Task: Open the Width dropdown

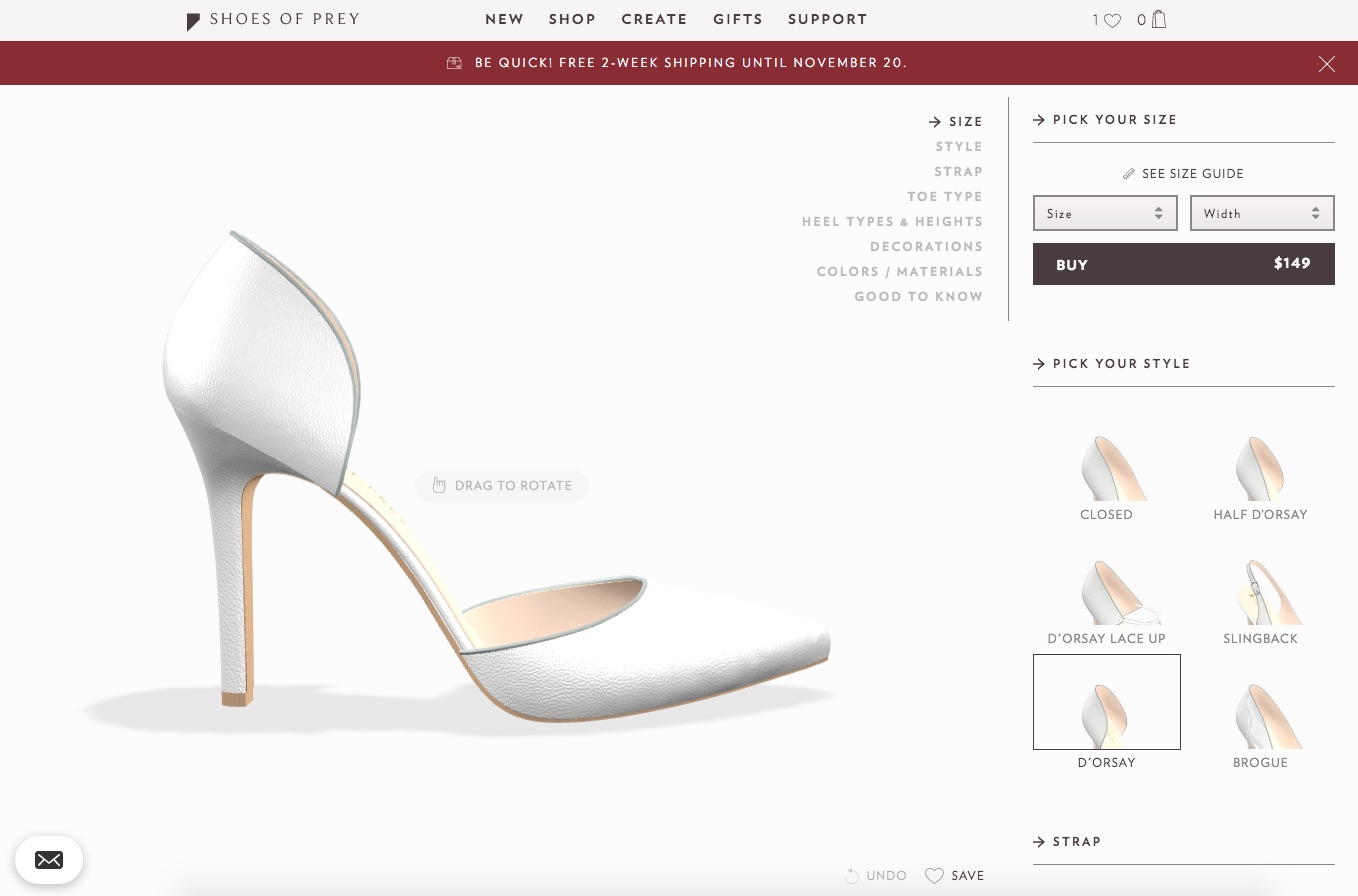Action: [x=1261, y=213]
